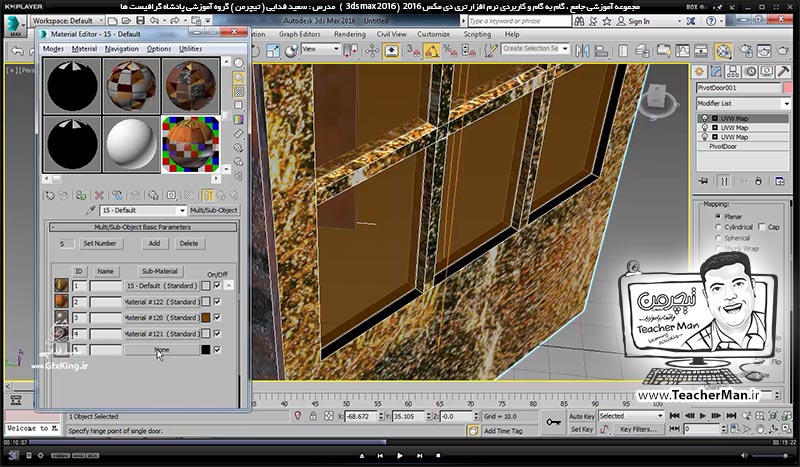Click the Add sub-material button
The width and height of the screenshot is (800, 467).
point(154,243)
